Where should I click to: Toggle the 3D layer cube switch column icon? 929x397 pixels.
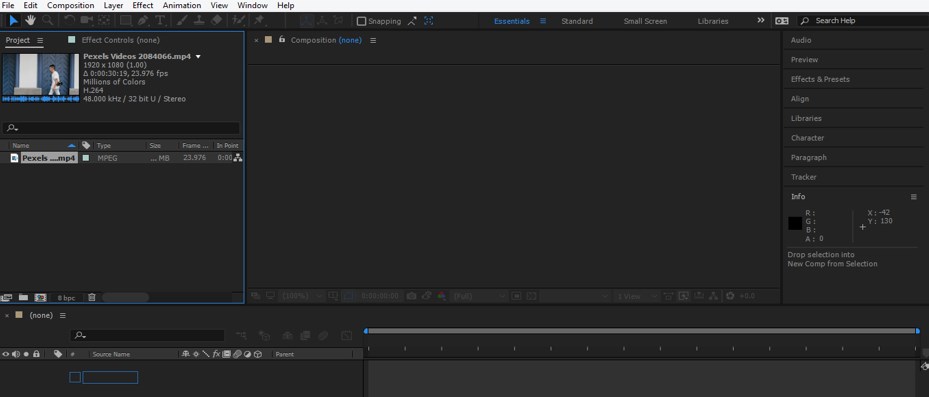point(258,354)
